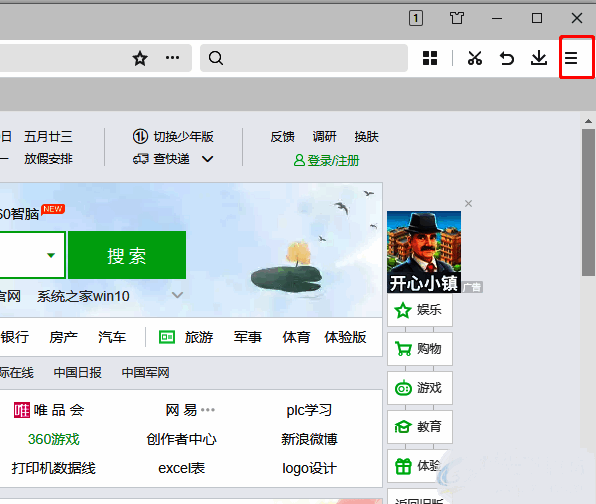This screenshot has height=504, width=596.
Task: Open the downloads manager icon
Action: click(x=539, y=58)
